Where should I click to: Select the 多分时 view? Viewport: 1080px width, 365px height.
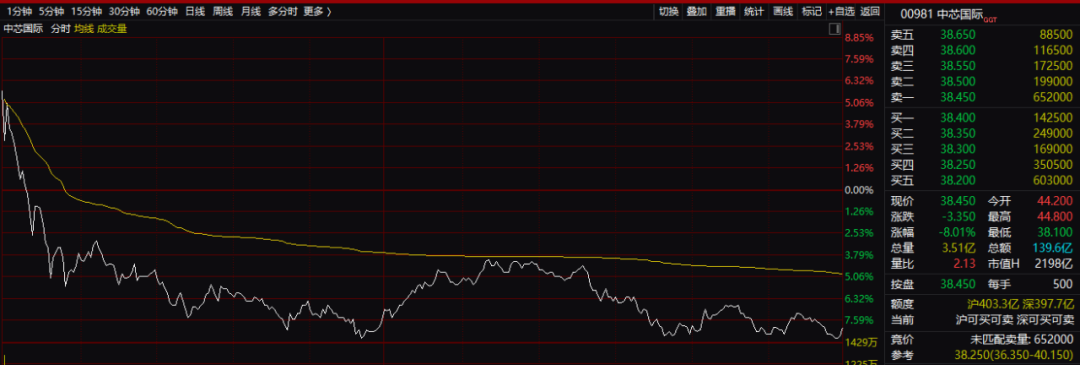[x=282, y=11]
